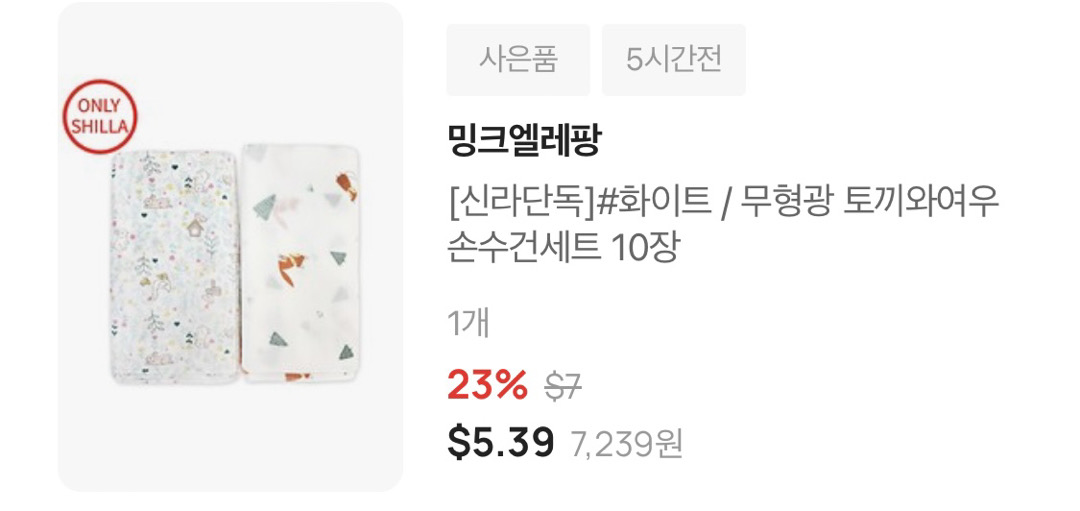Click the 손수건세트 10장 title line

click(563, 248)
